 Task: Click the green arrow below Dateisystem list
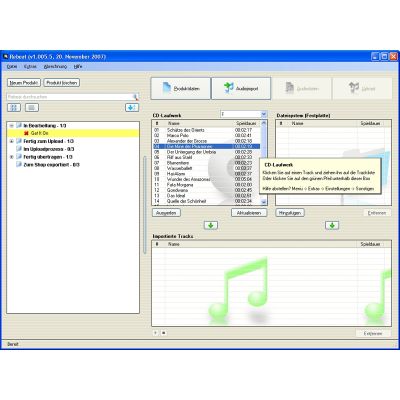click(332, 225)
